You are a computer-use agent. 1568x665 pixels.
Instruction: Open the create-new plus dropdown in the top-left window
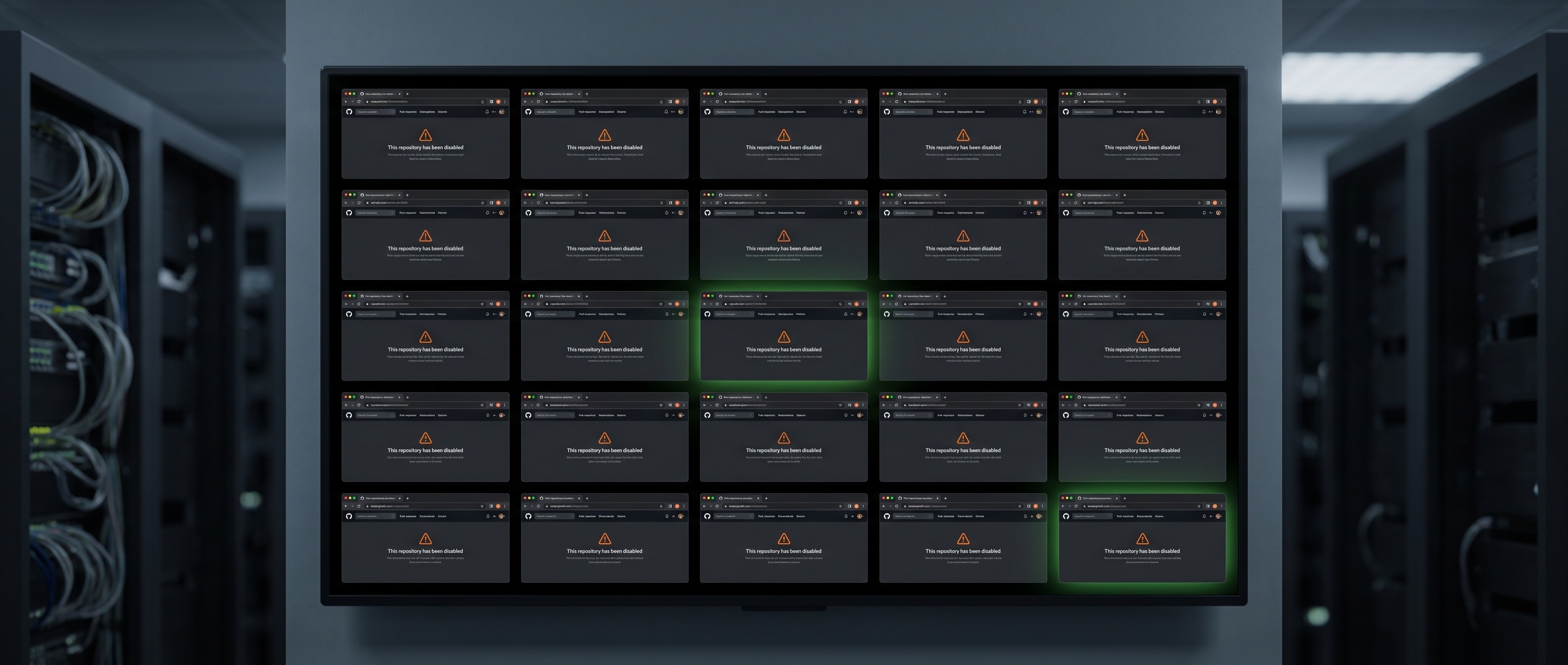(x=494, y=112)
